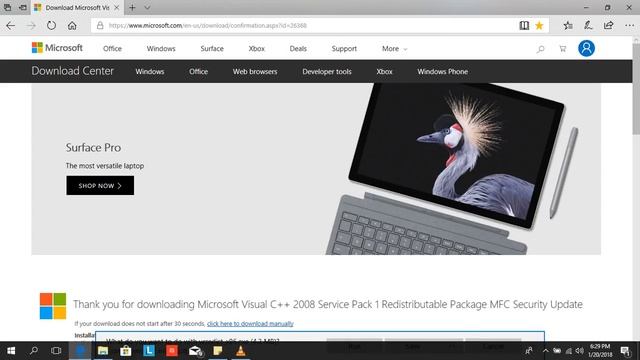Close the Download Microsoft Visual tab
The height and width of the screenshot is (360, 640).
[x=117, y=7]
